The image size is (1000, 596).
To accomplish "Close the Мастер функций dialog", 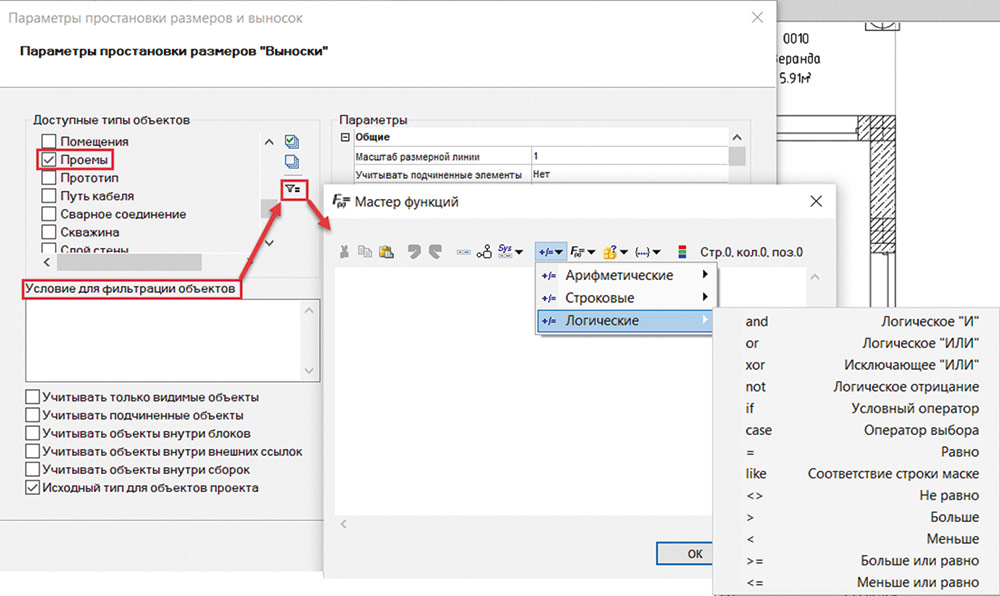I will tap(816, 201).
